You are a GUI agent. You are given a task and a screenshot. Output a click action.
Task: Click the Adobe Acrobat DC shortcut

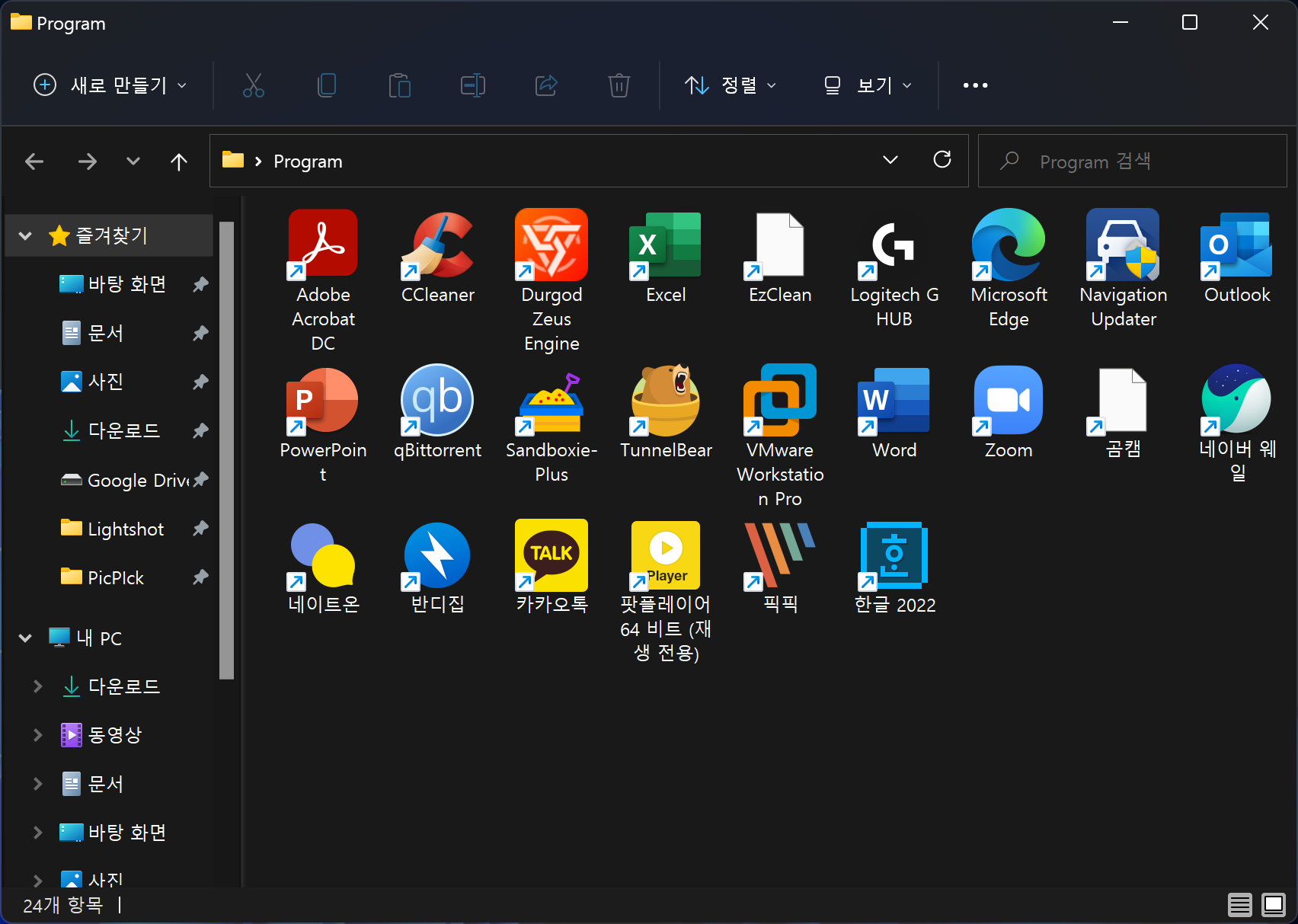(x=323, y=245)
